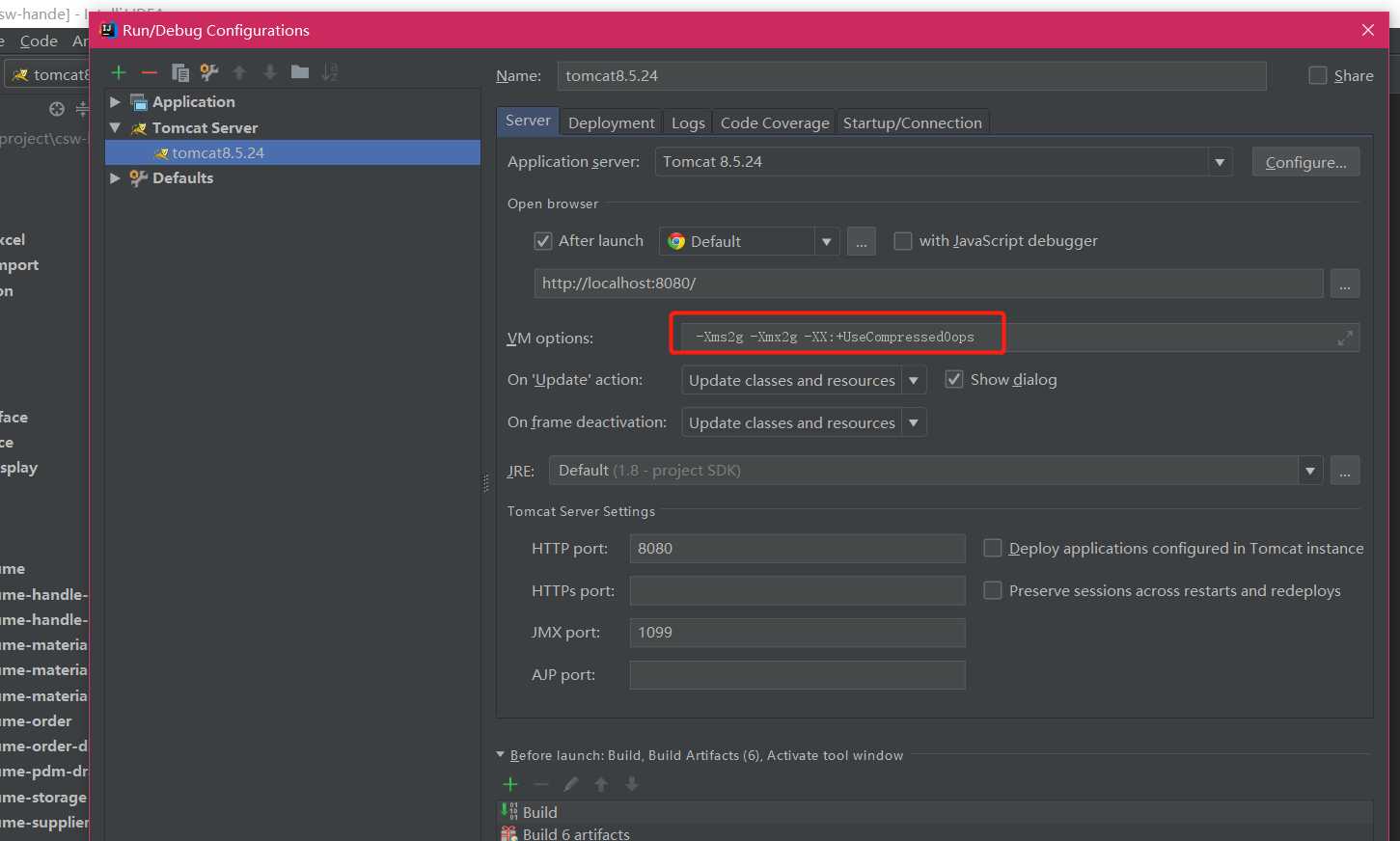Enable Preserve sessions across restarts and redeploys
1400x841 pixels.
[992, 590]
